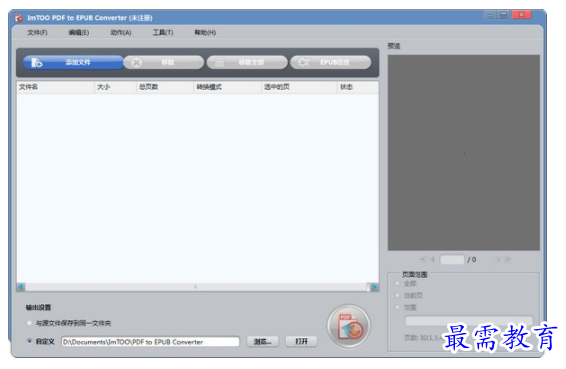Click the 浏览... (browse) button

coord(262,342)
